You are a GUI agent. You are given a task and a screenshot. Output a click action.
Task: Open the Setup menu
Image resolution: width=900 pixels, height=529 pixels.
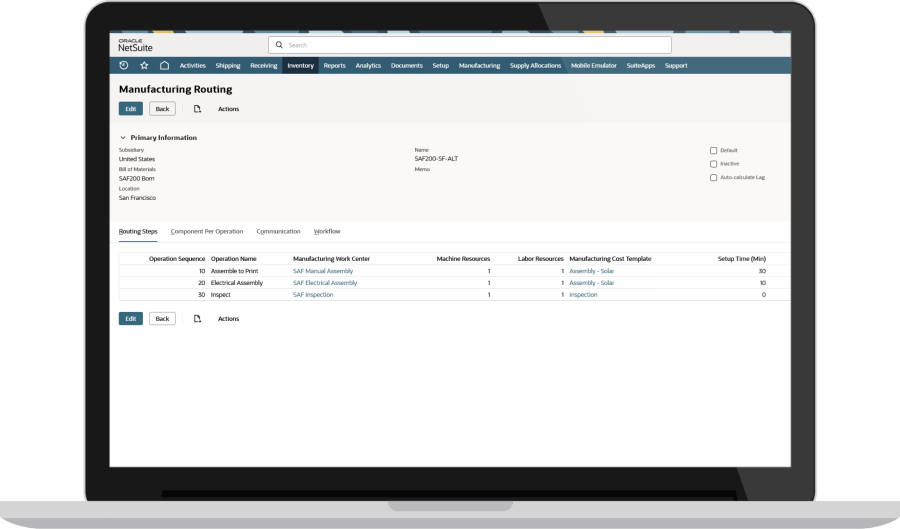coord(440,65)
